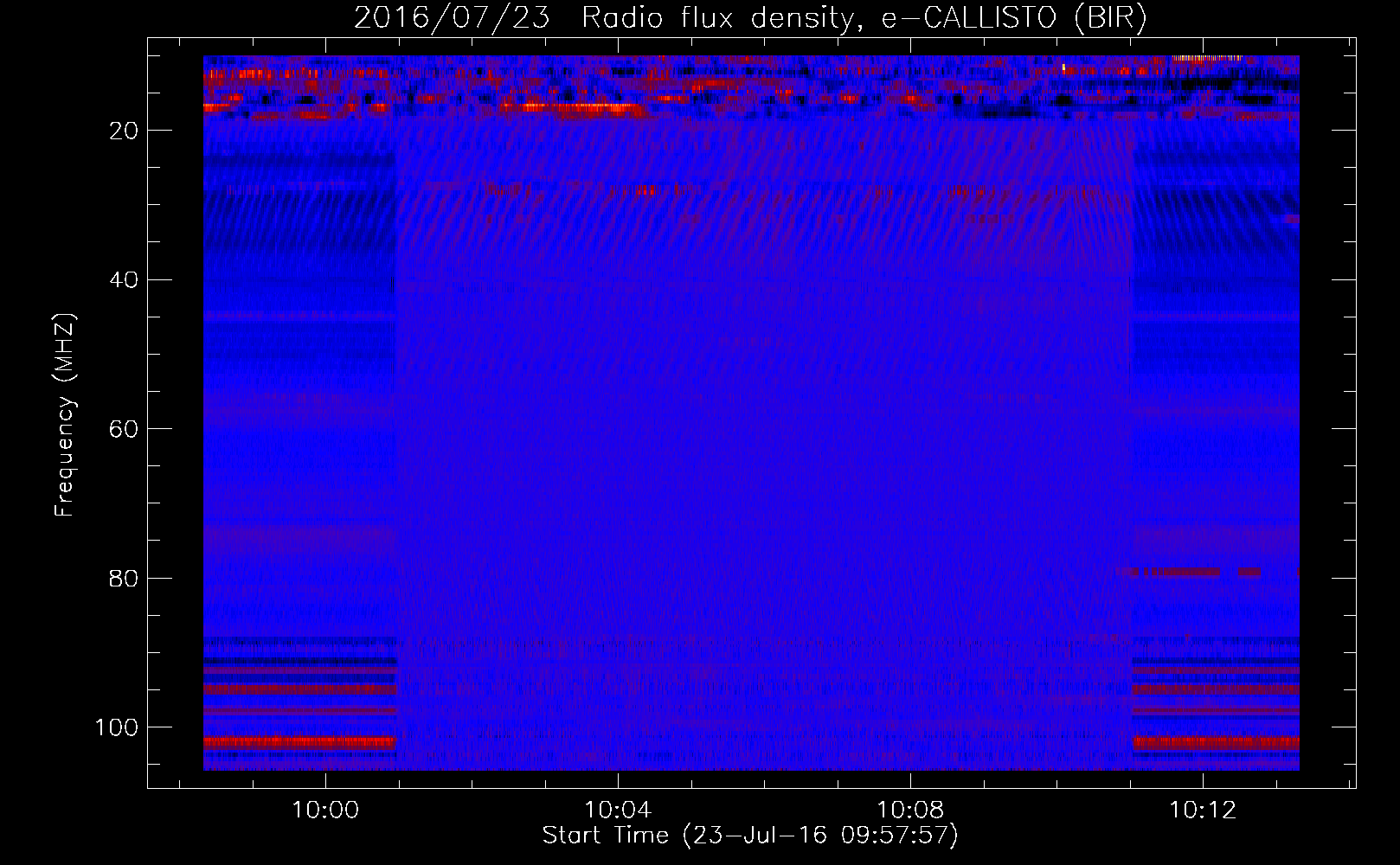Screen dimensions: 1400x865
Task: Select the "Frequency (MHZ)" y-axis label
Action: pos(65,415)
